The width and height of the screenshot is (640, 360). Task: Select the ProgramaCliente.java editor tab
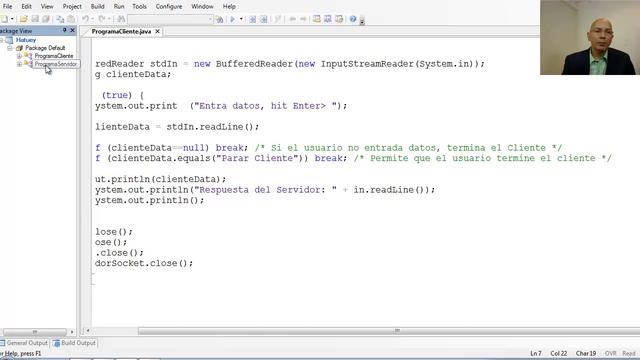click(x=121, y=31)
